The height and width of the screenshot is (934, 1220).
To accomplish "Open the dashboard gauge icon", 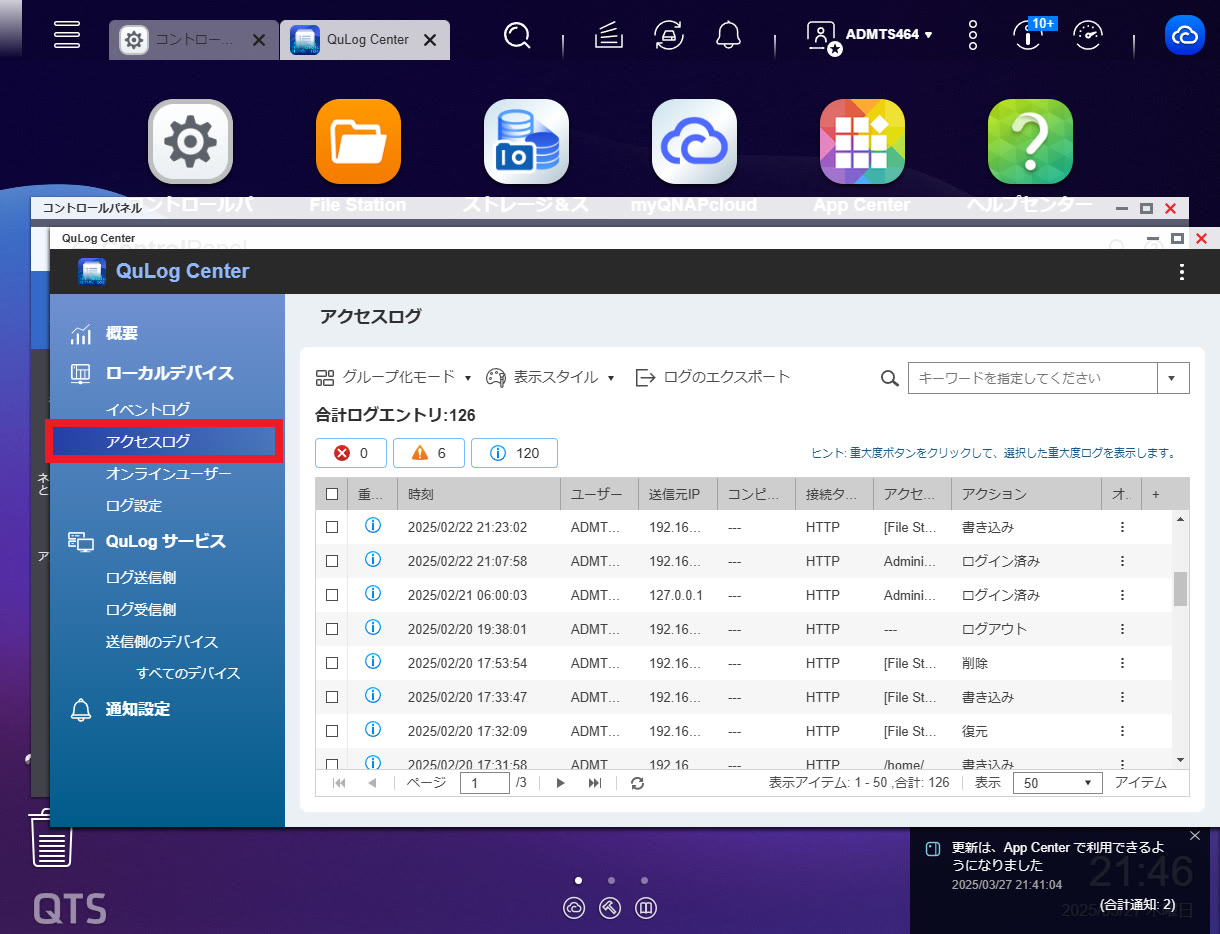I will click(x=1088, y=37).
